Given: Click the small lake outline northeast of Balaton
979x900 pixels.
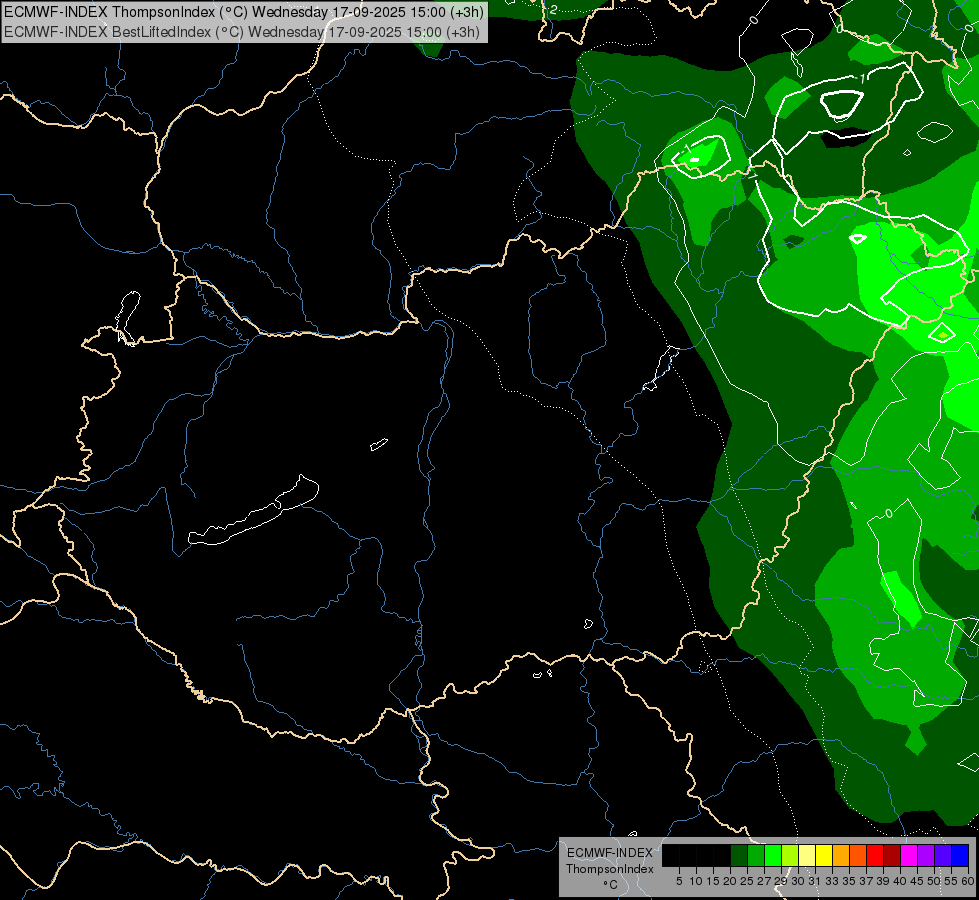Looking at the screenshot, I should [378, 444].
